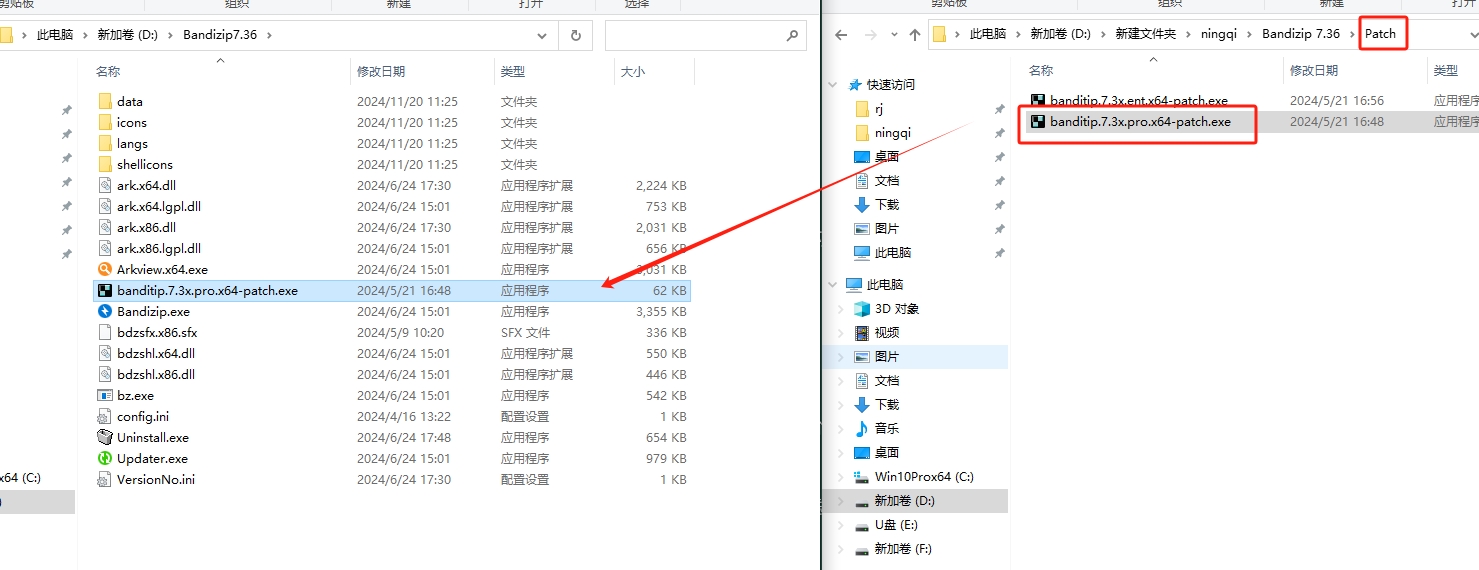Expand the 3D 对象 tree node

point(841,309)
